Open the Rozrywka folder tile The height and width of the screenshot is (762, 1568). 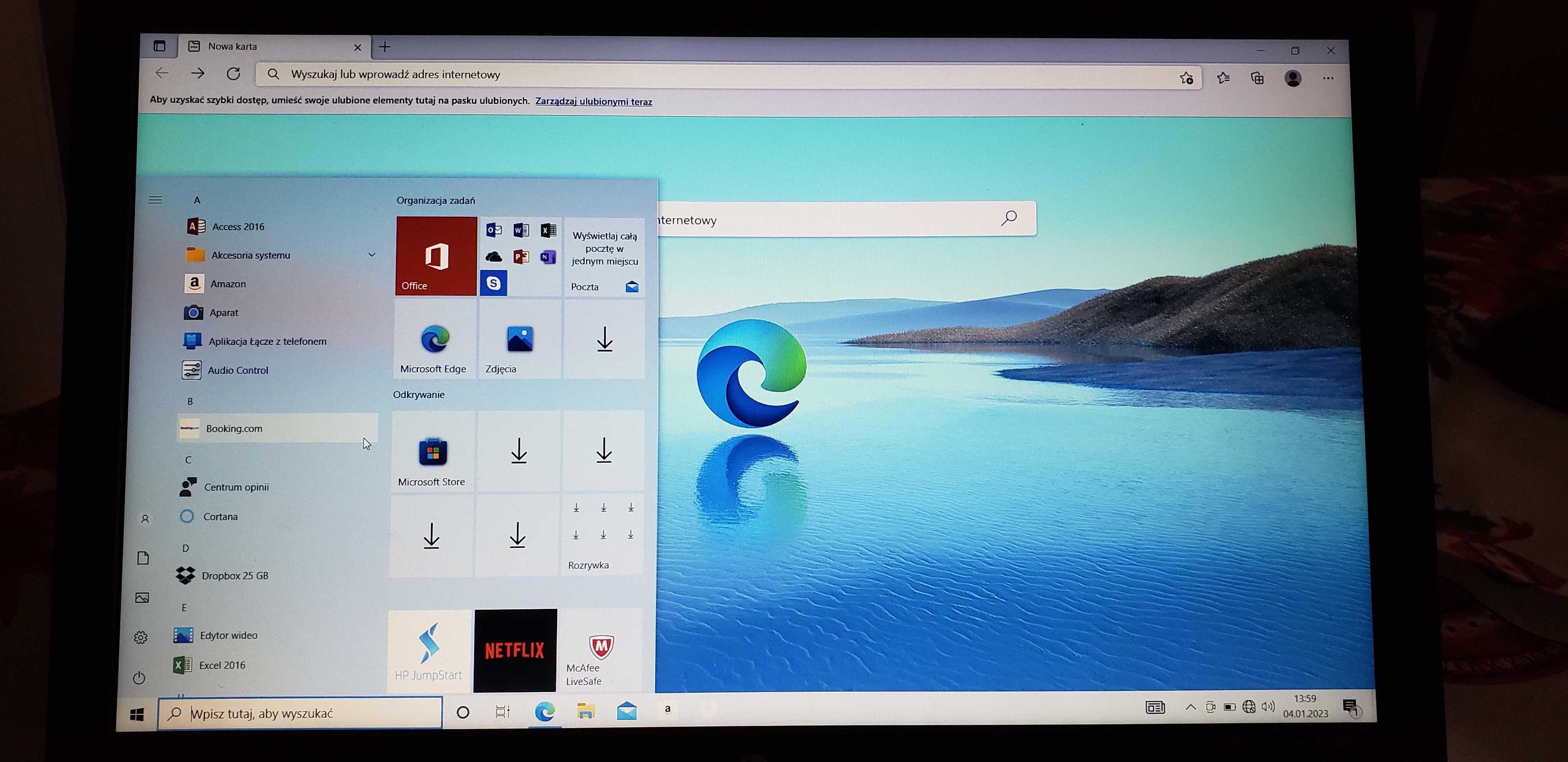(x=602, y=535)
